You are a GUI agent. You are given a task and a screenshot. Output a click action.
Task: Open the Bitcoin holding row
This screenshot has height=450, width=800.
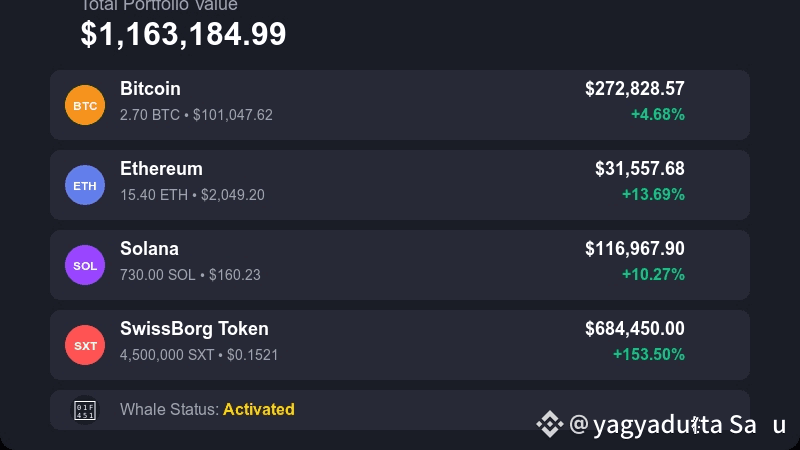(x=400, y=105)
